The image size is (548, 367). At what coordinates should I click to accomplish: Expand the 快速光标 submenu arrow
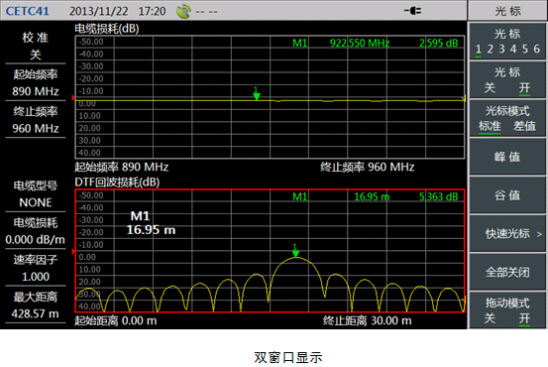(x=539, y=234)
